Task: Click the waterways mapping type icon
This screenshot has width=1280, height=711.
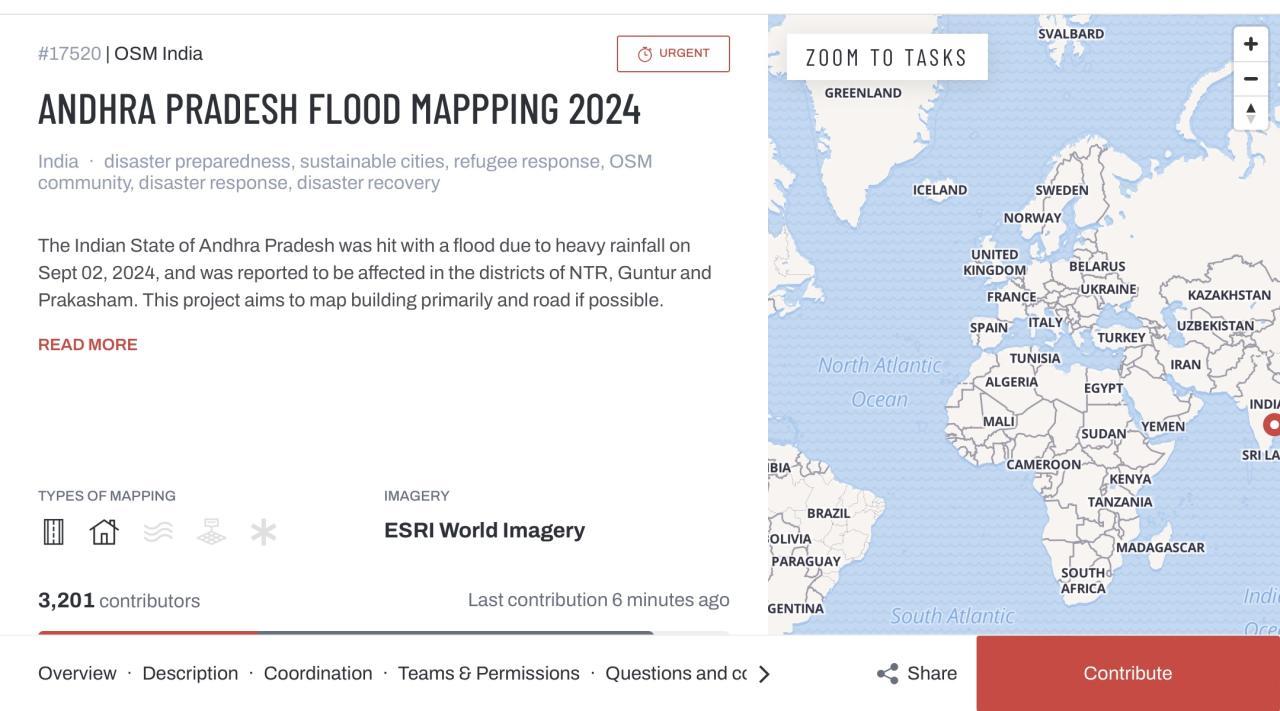Action: click(158, 532)
